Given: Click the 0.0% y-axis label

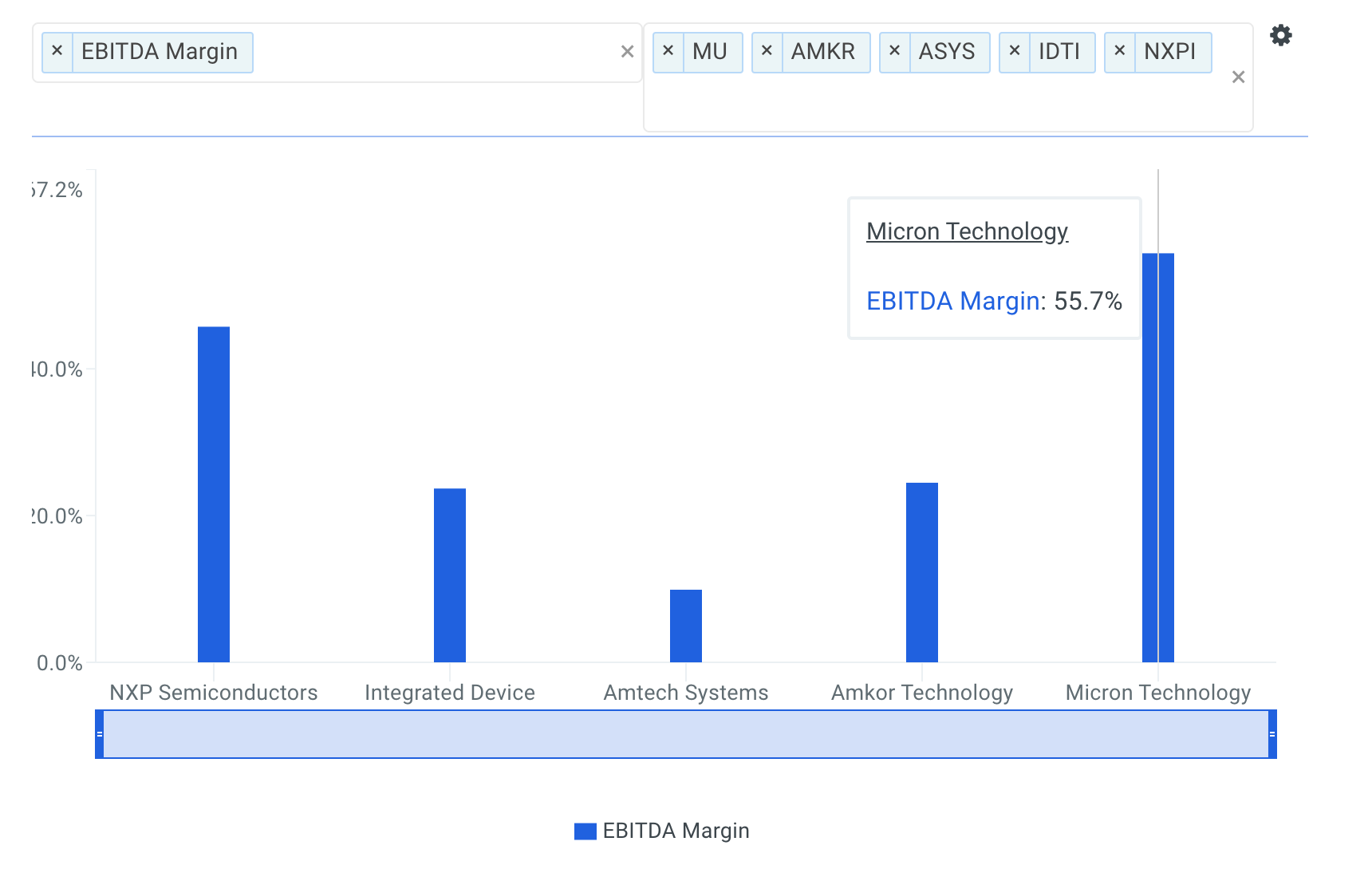Looking at the screenshot, I should (x=60, y=663).
